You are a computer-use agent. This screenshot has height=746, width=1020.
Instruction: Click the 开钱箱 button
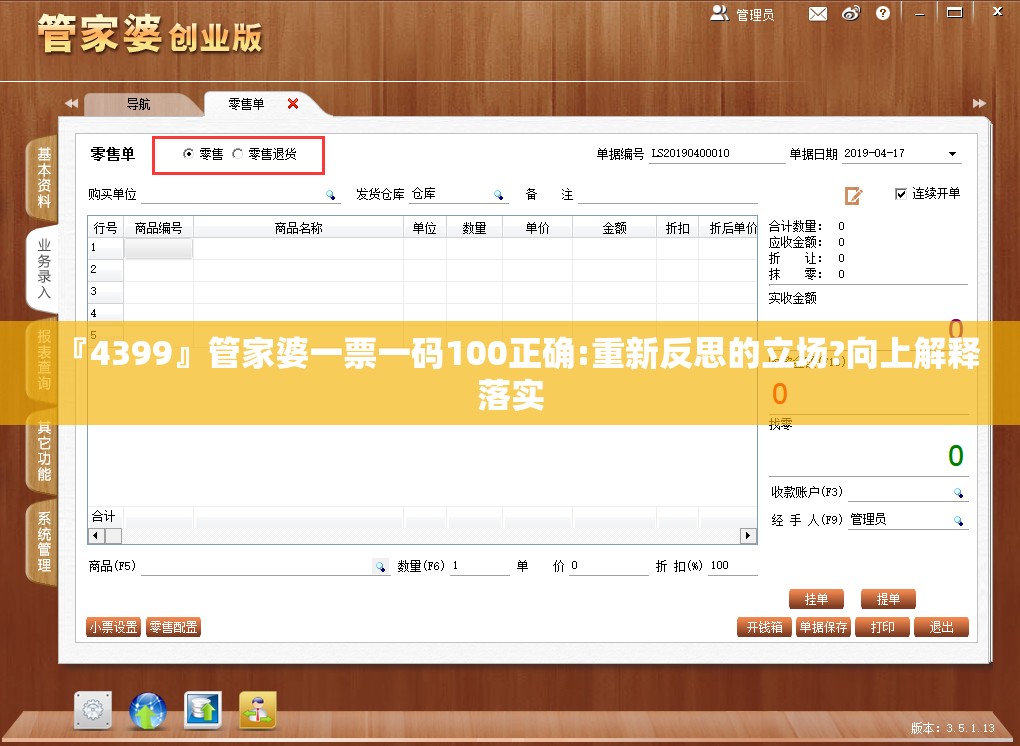tap(764, 627)
